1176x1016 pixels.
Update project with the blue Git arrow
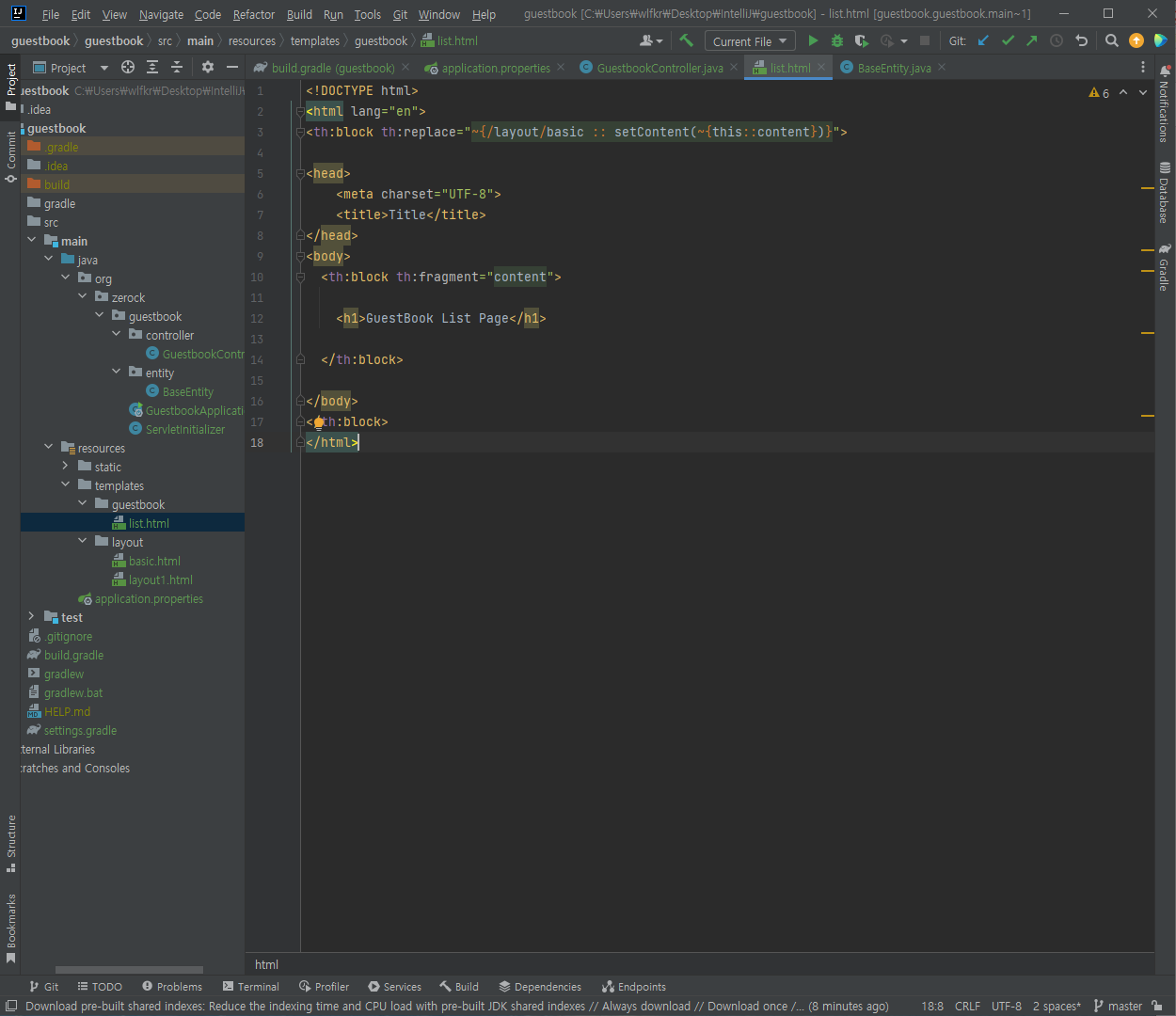(x=984, y=40)
